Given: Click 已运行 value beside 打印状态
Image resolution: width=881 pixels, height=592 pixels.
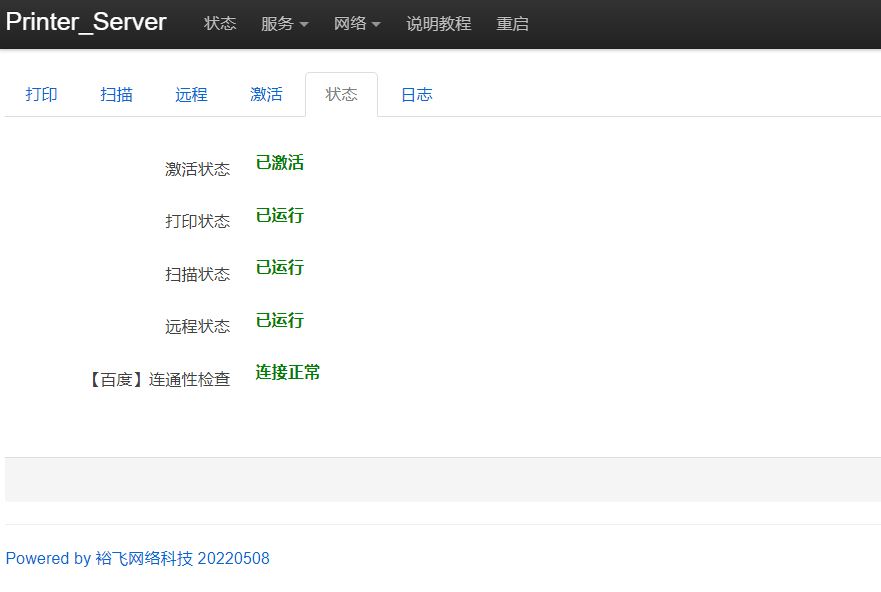Looking at the screenshot, I should pos(279,215).
